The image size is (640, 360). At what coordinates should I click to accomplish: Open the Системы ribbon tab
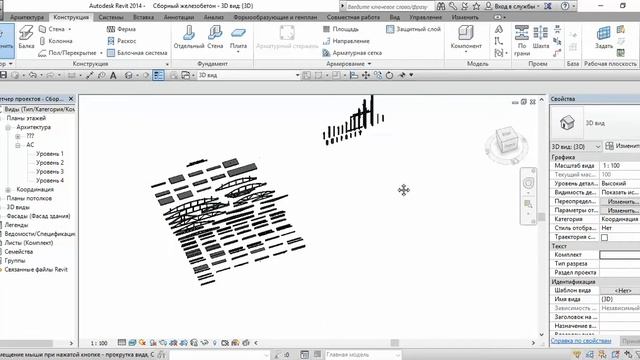[x=111, y=18]
